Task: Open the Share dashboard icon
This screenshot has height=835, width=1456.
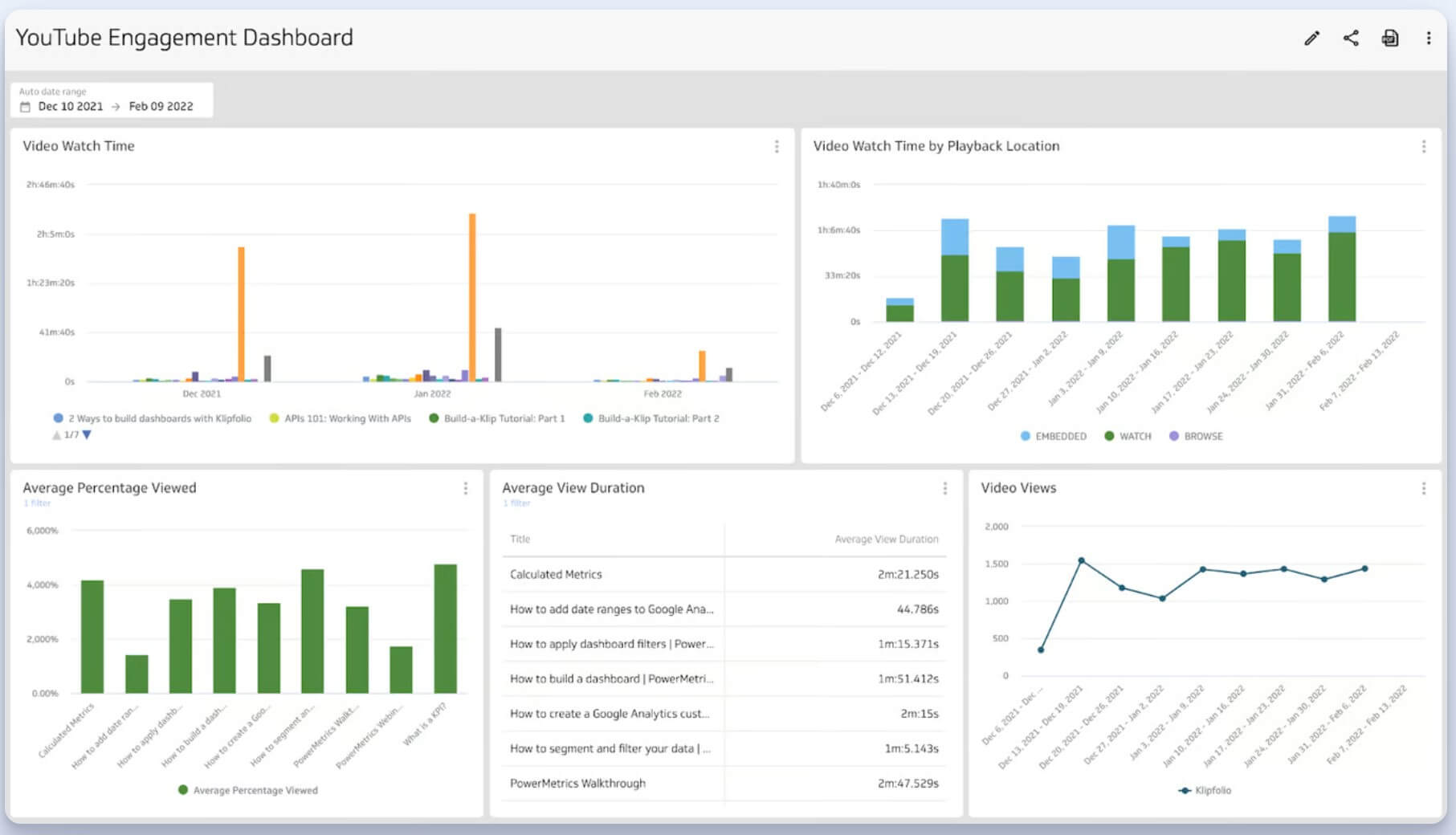Action: (x=1351, y=38)
